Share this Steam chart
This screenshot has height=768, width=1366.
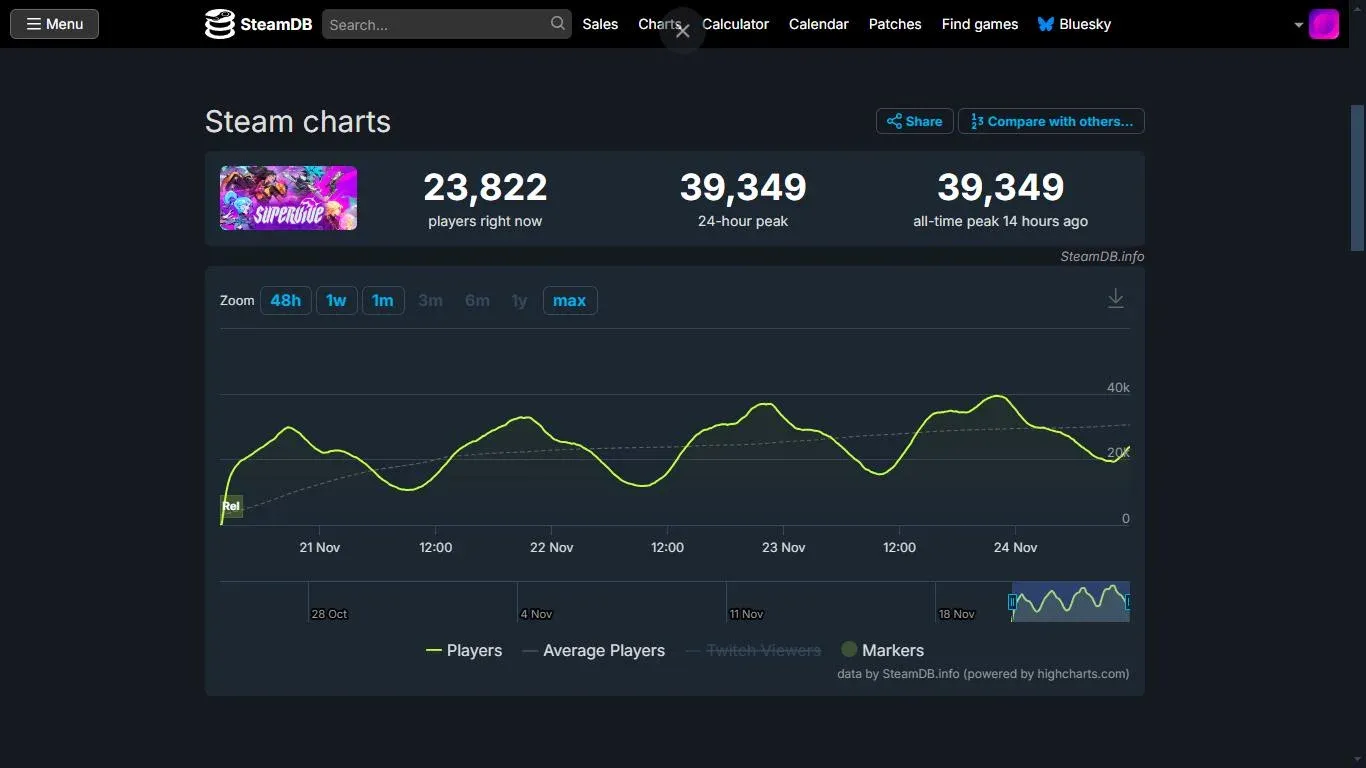pos(914,121)
